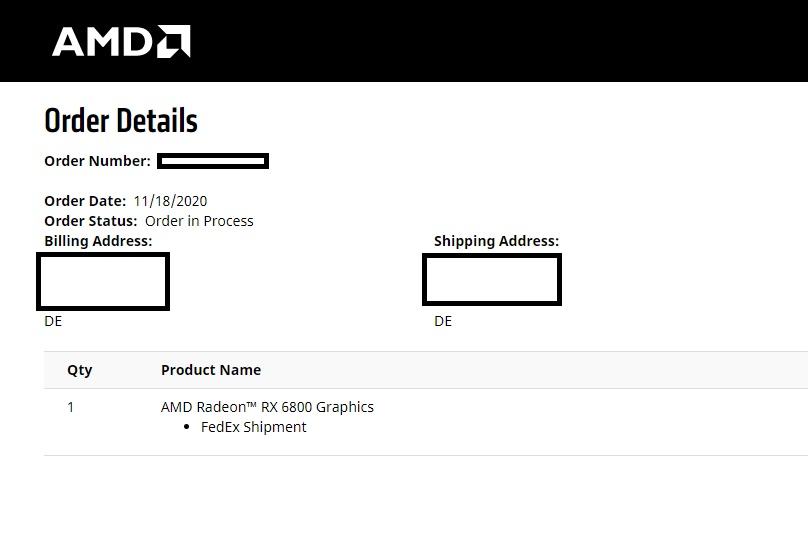
Task: Click the Shipping Address label
Action: (496, 241)
